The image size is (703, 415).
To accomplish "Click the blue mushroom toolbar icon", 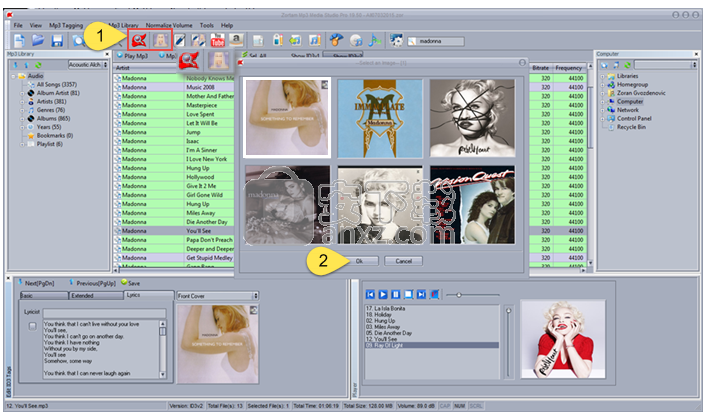I will (x=336, y=41).
